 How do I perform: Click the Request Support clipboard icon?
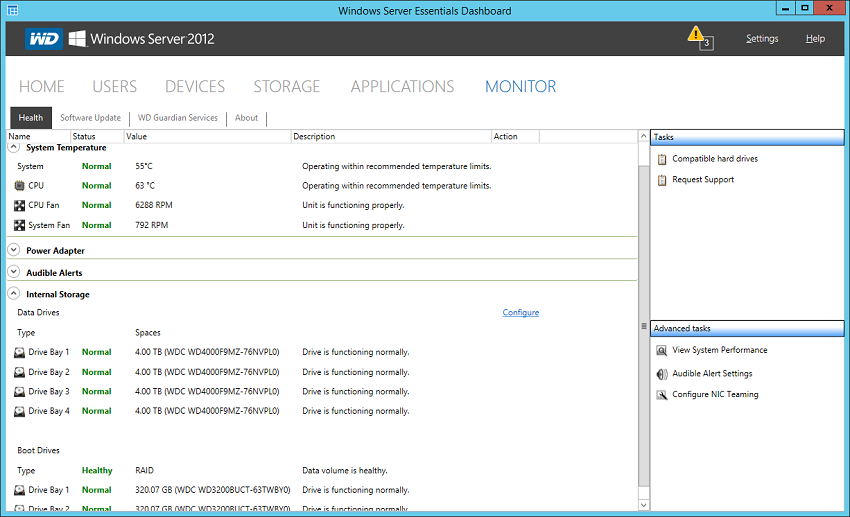click(x=662, y=180)
